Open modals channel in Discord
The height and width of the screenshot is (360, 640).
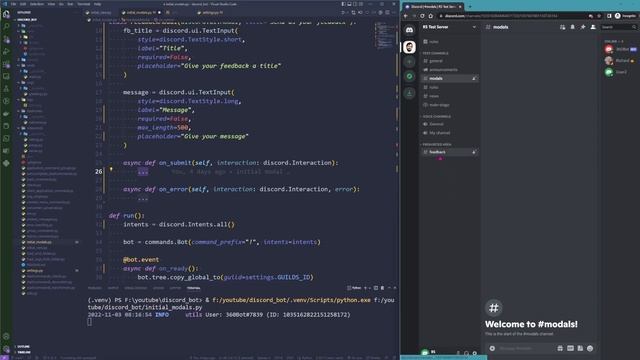(449, 78)
